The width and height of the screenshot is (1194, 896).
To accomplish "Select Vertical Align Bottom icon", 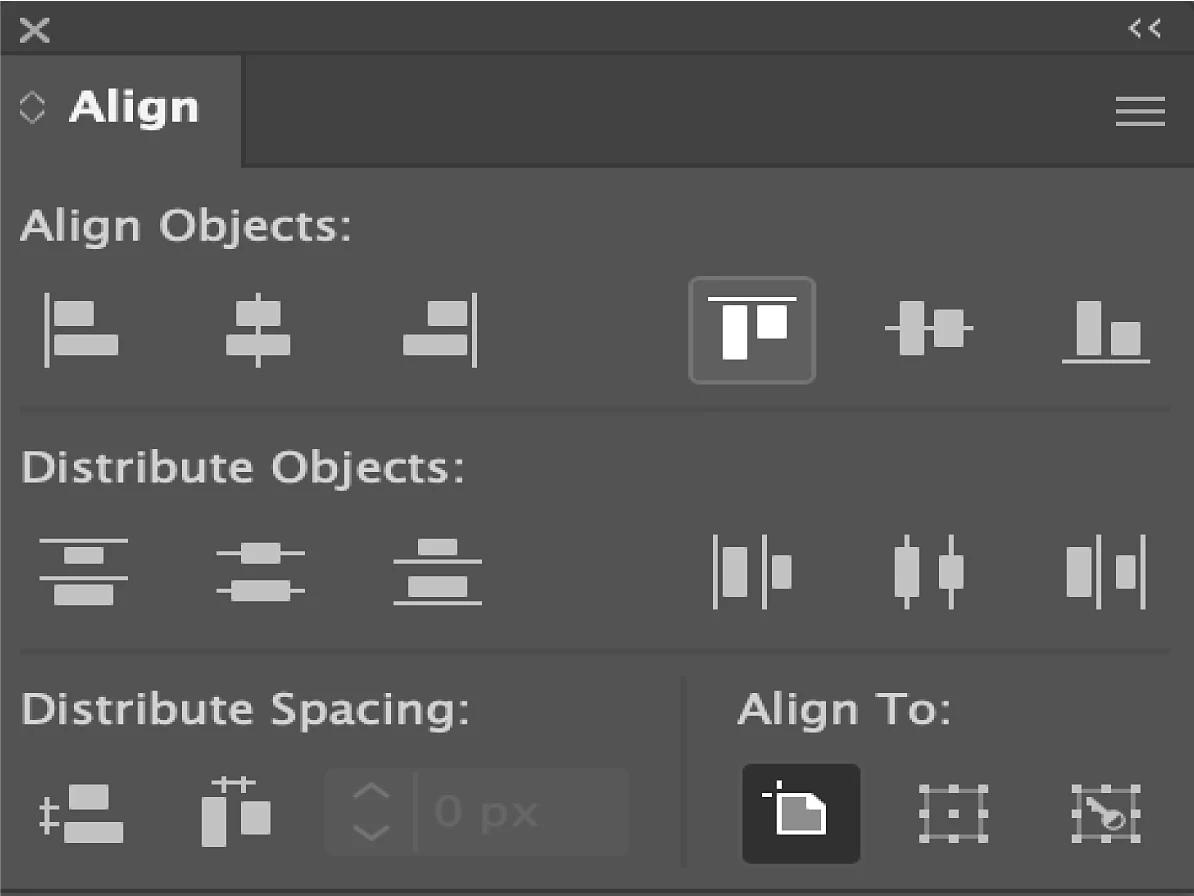I will [1106, 330].
